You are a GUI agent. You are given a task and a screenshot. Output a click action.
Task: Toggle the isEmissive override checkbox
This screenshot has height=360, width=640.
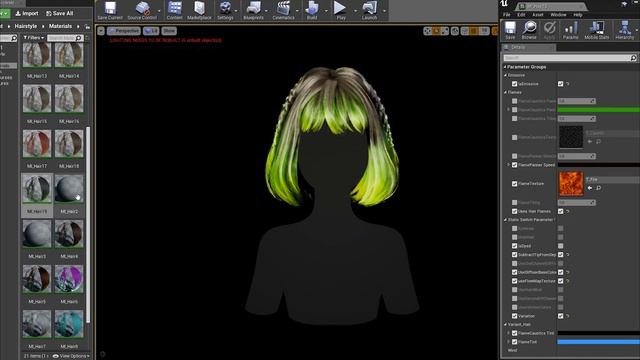click(x=514, y=84)
